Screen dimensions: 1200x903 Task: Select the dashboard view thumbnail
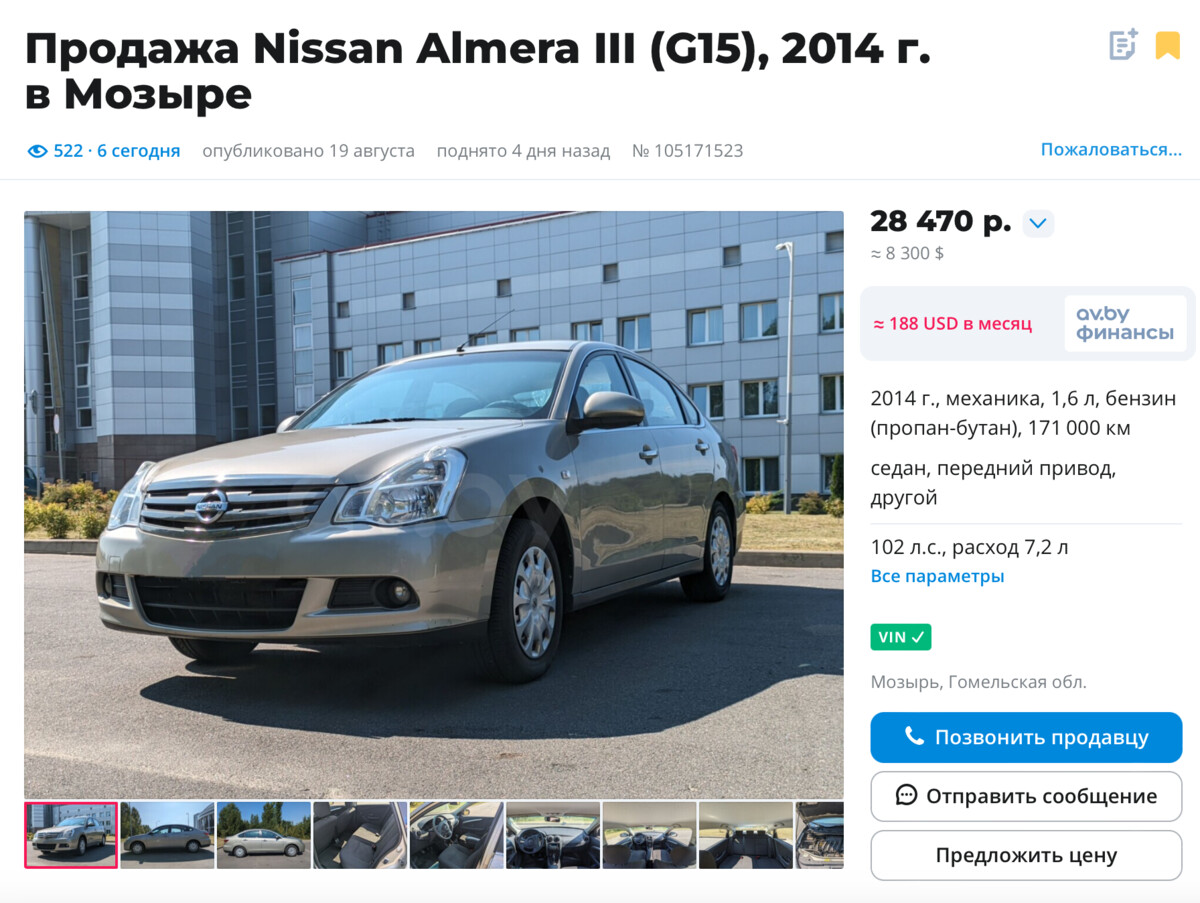[553, 835]
